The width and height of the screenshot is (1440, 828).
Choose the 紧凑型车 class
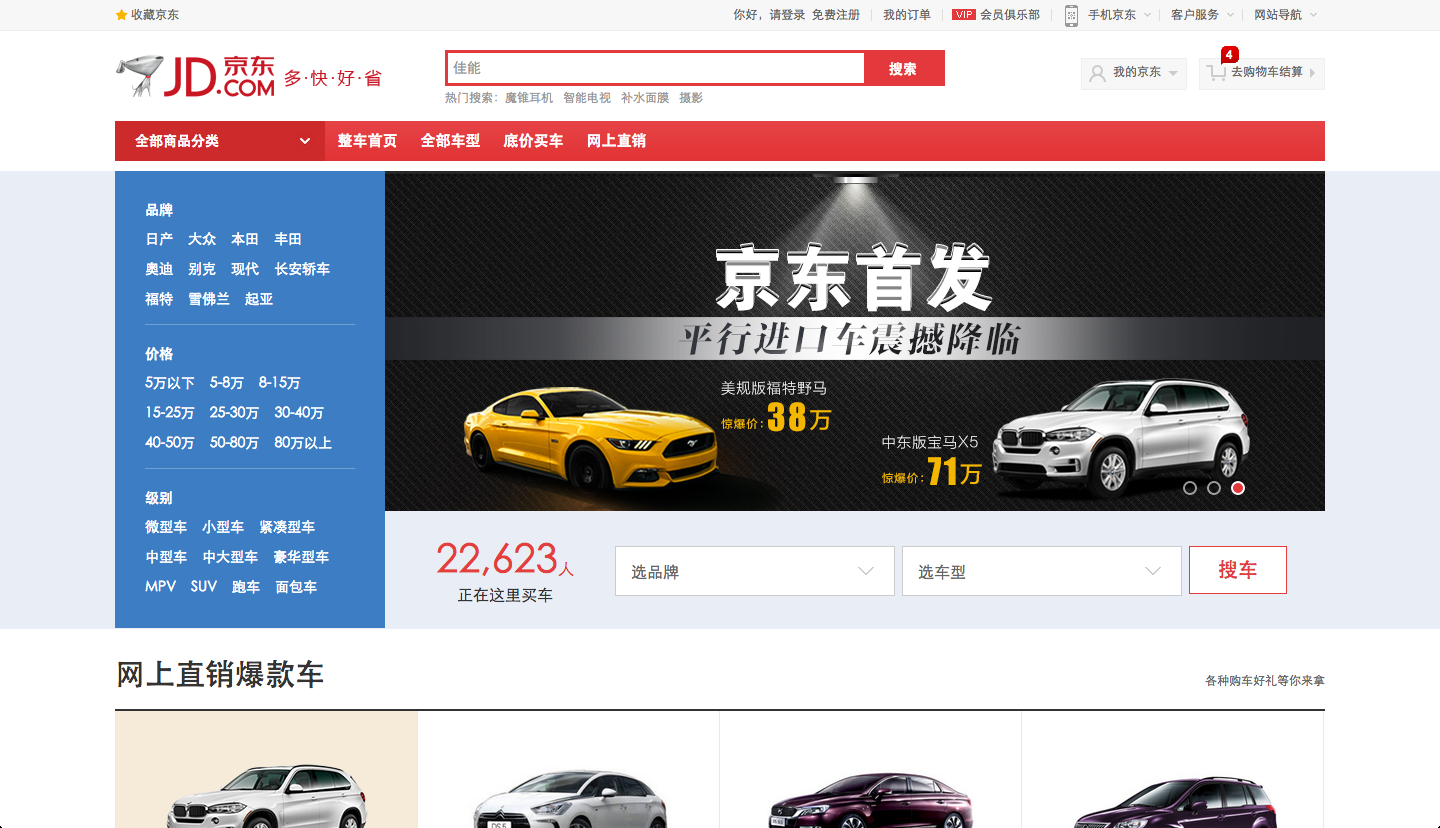287,527
